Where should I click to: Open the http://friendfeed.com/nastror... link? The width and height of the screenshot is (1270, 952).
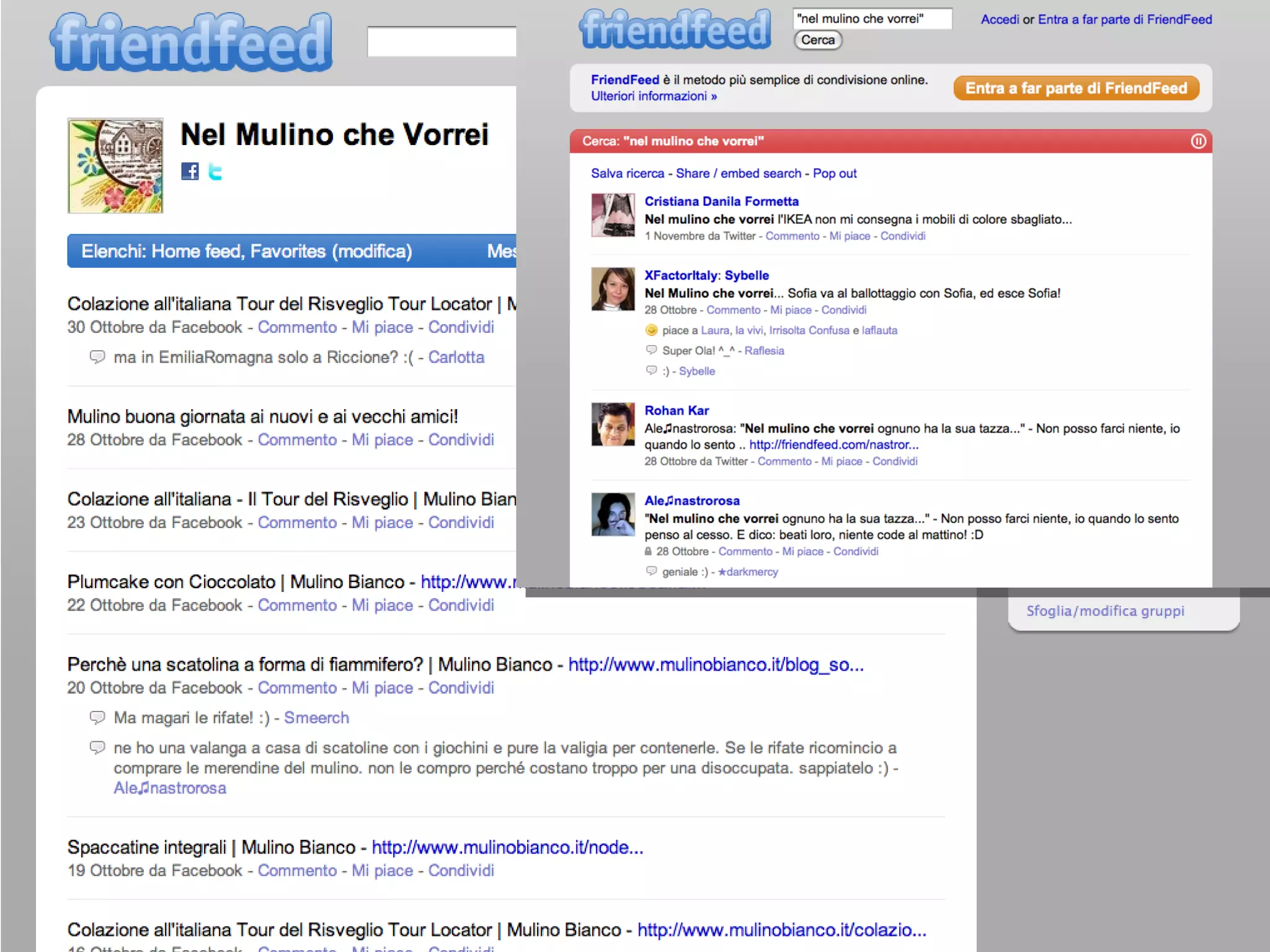tap(834, 444)
